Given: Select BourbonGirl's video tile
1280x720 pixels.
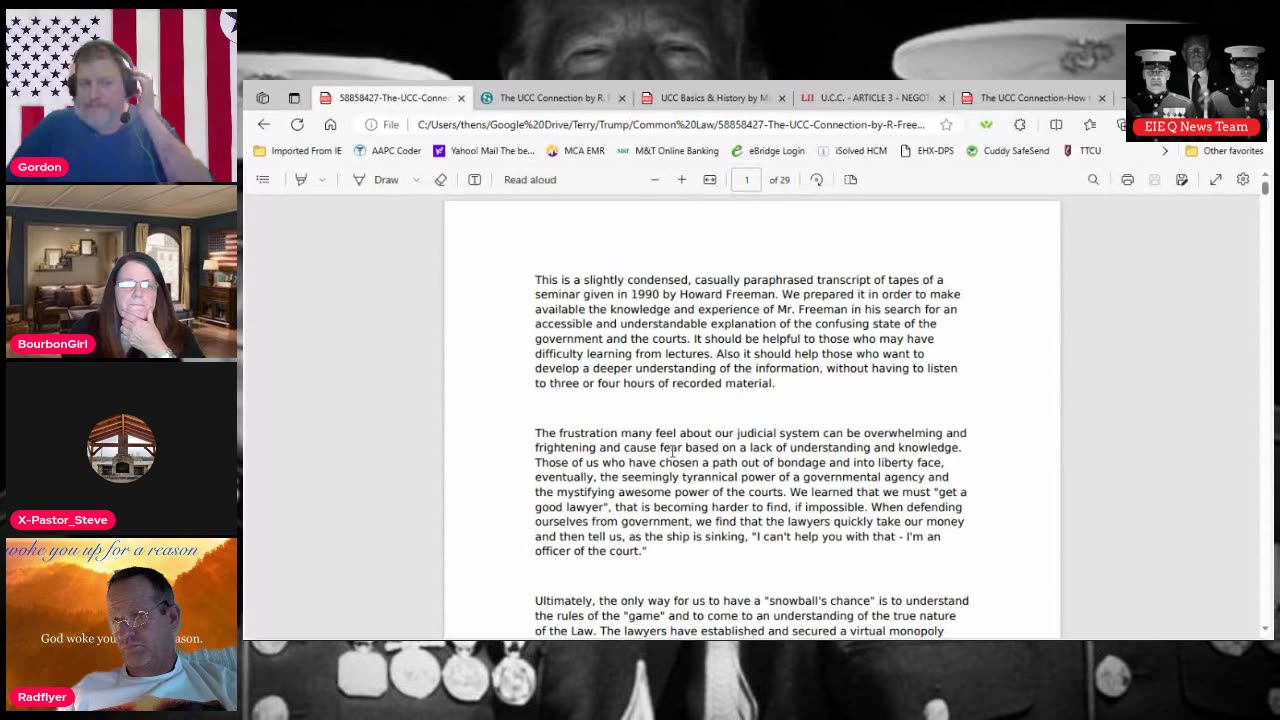Looking at the screenshot, I should [121, 272].
